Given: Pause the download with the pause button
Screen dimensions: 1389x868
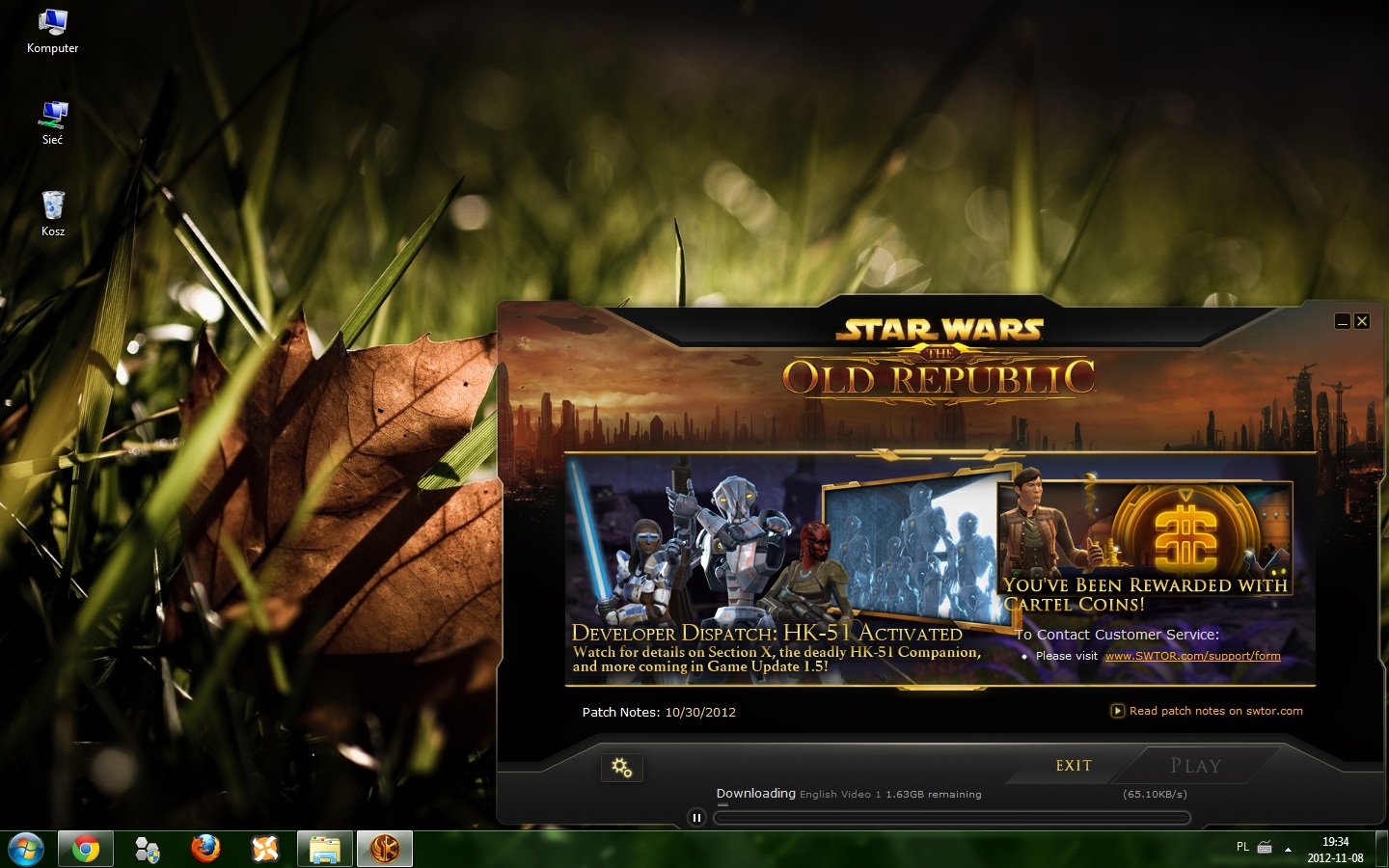Looking at the screenshot, I should pyautogui.click(x=696, y=818).
